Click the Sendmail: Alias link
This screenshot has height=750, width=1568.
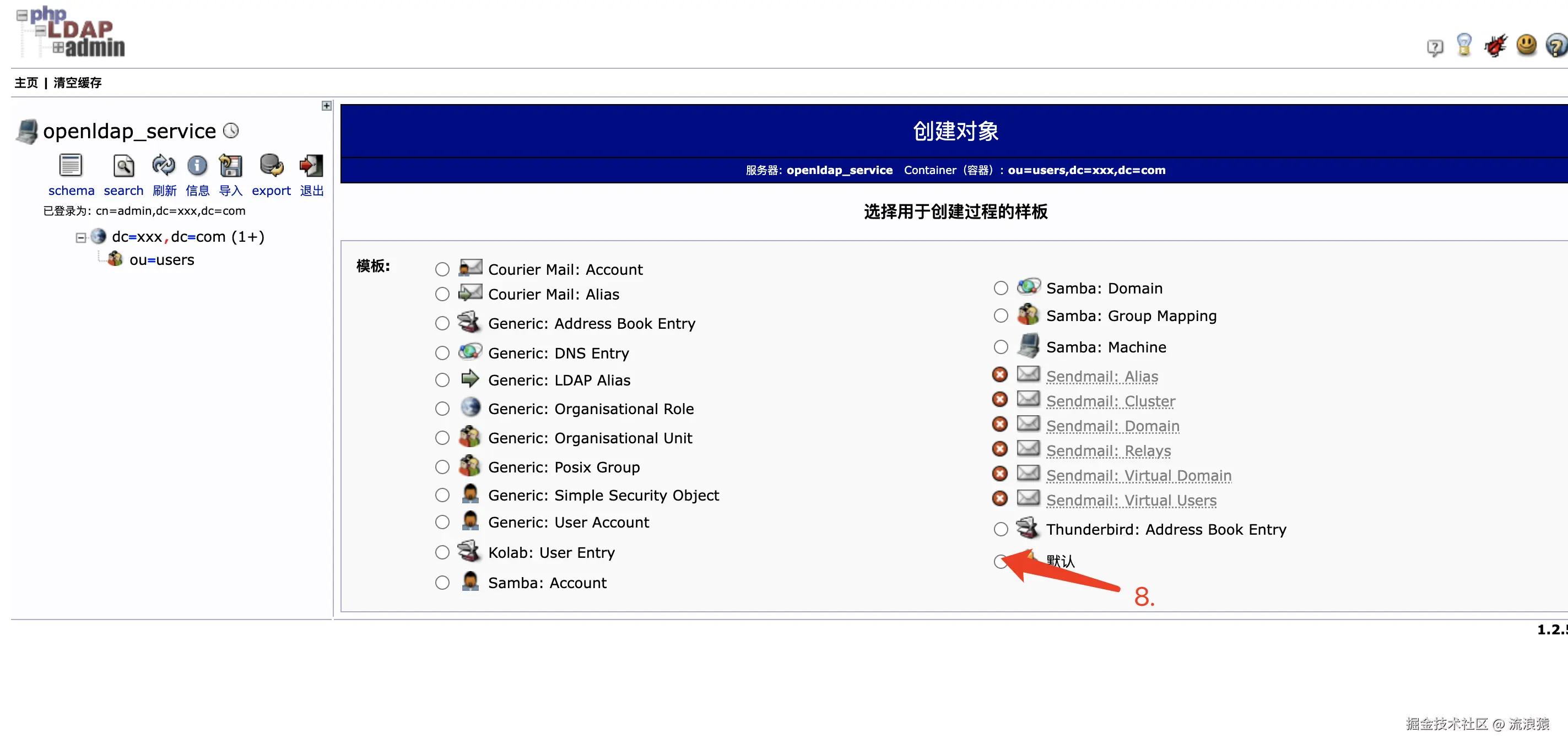point(1102,377)
